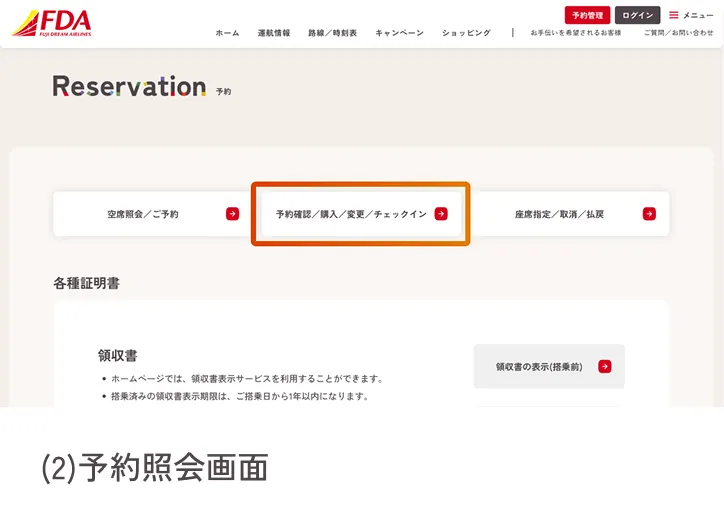Click the FDA Fuji Dream Airlines logo
Screen dimensions: 724x532
click(x=51, y=22)
